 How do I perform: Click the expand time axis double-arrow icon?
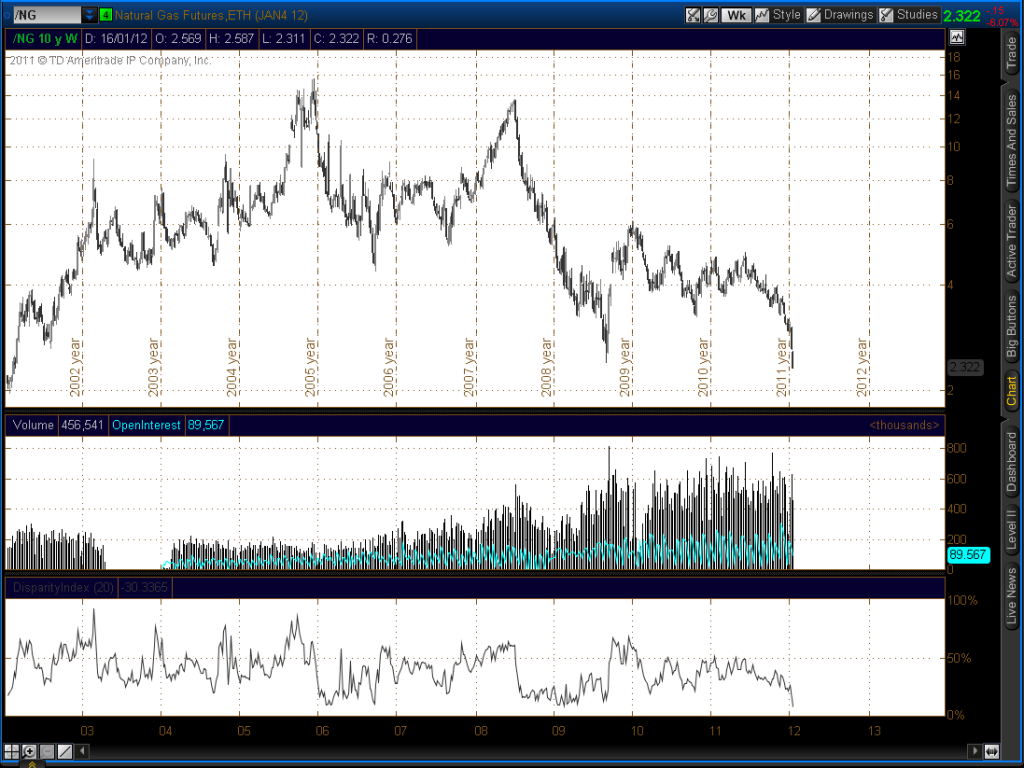pyautogui.click(x=991, y=751)
